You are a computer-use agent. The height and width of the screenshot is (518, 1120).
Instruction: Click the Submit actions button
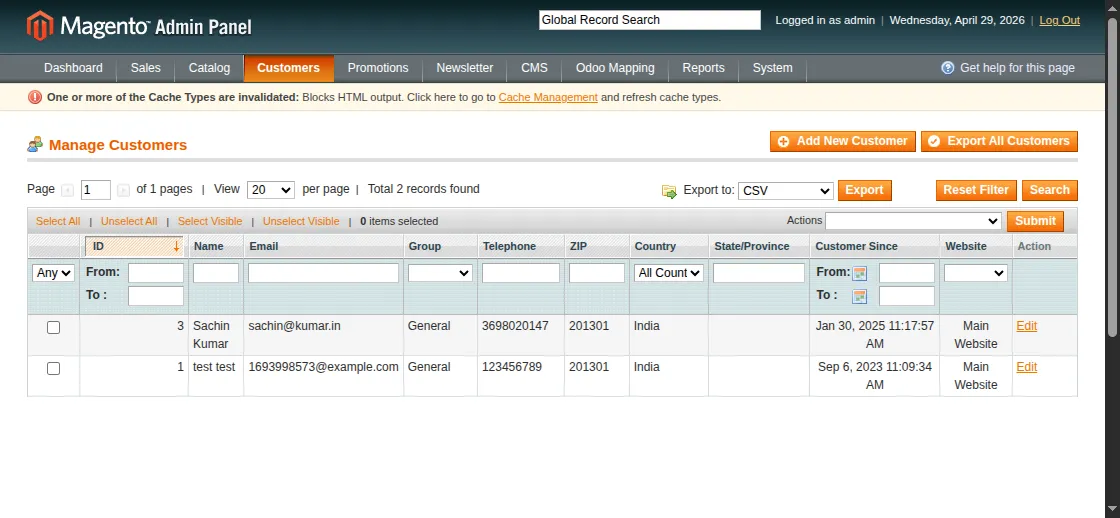coord(1035,221)
